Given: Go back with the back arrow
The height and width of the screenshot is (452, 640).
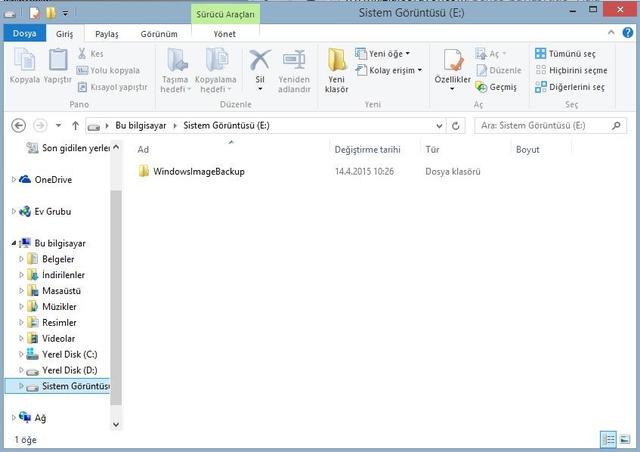Looking at the screenshot, I should 18,125.
